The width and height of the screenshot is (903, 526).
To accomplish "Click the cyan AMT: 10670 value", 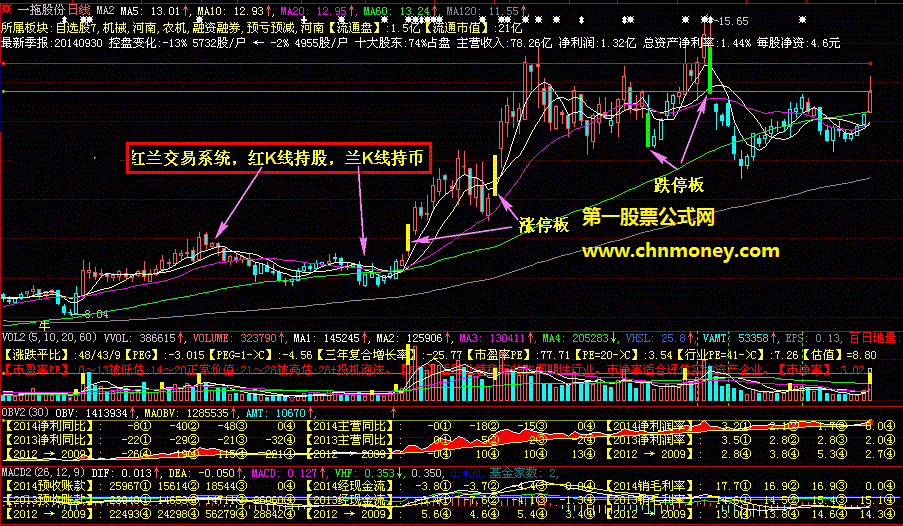I will coord(278,413).
